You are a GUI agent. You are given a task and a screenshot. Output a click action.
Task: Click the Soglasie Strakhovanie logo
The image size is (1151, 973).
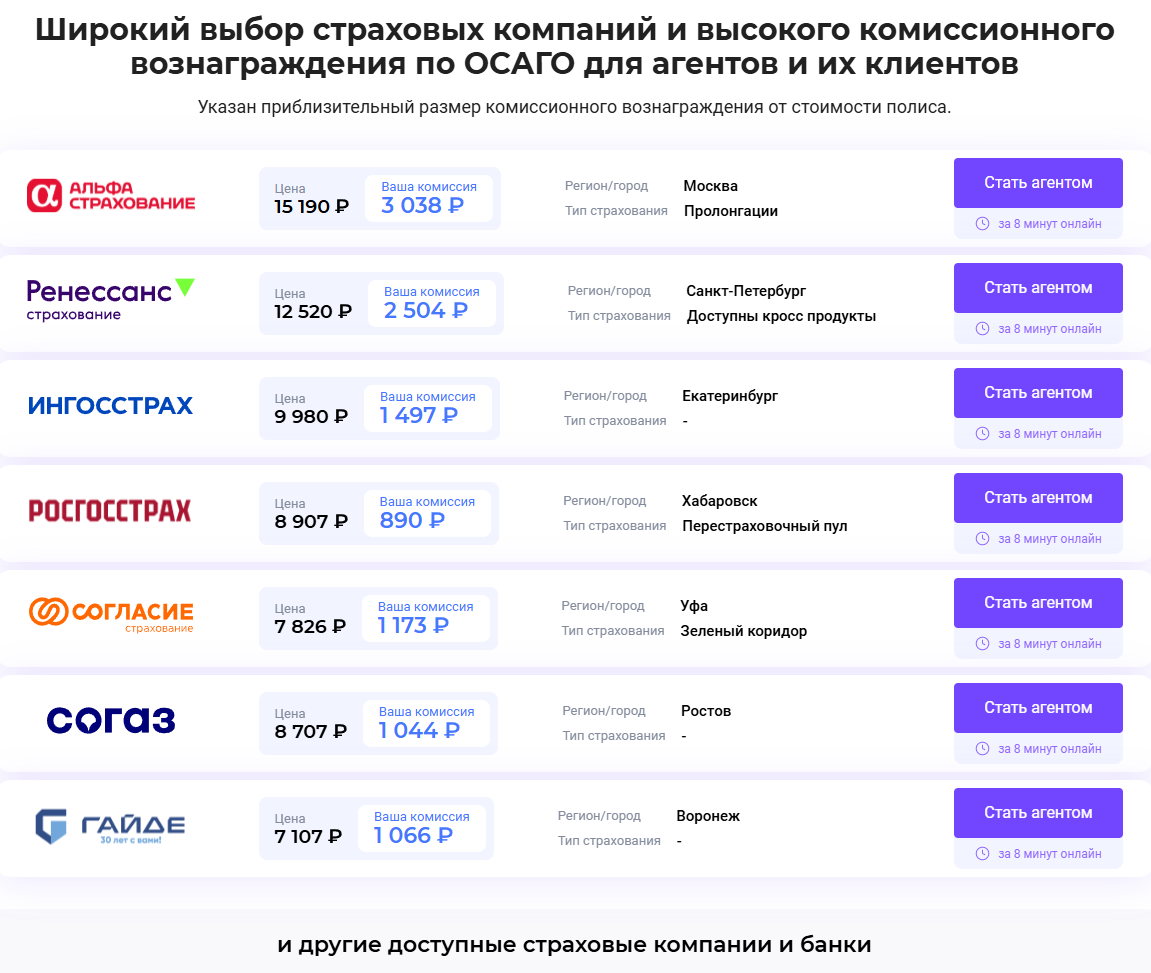coord(111,614)
